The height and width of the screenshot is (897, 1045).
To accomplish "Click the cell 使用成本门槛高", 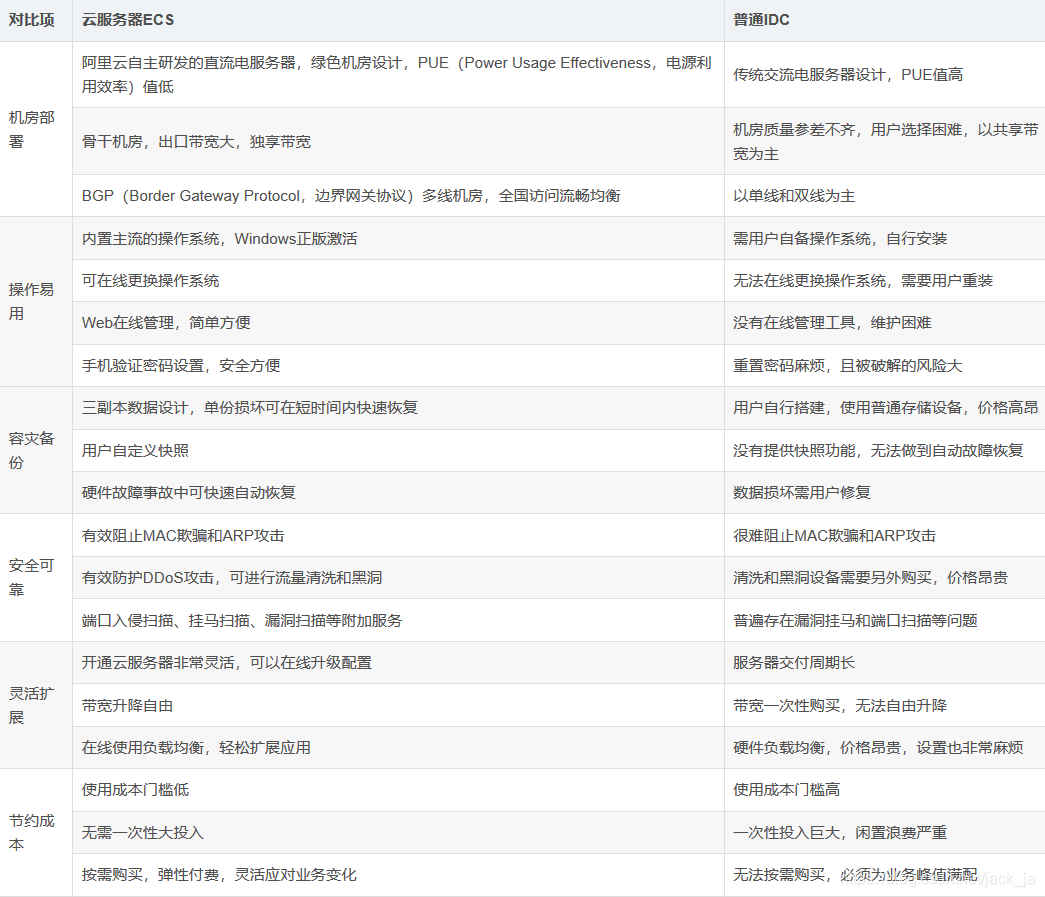I will pyautogui.click(x=885, y=790).
